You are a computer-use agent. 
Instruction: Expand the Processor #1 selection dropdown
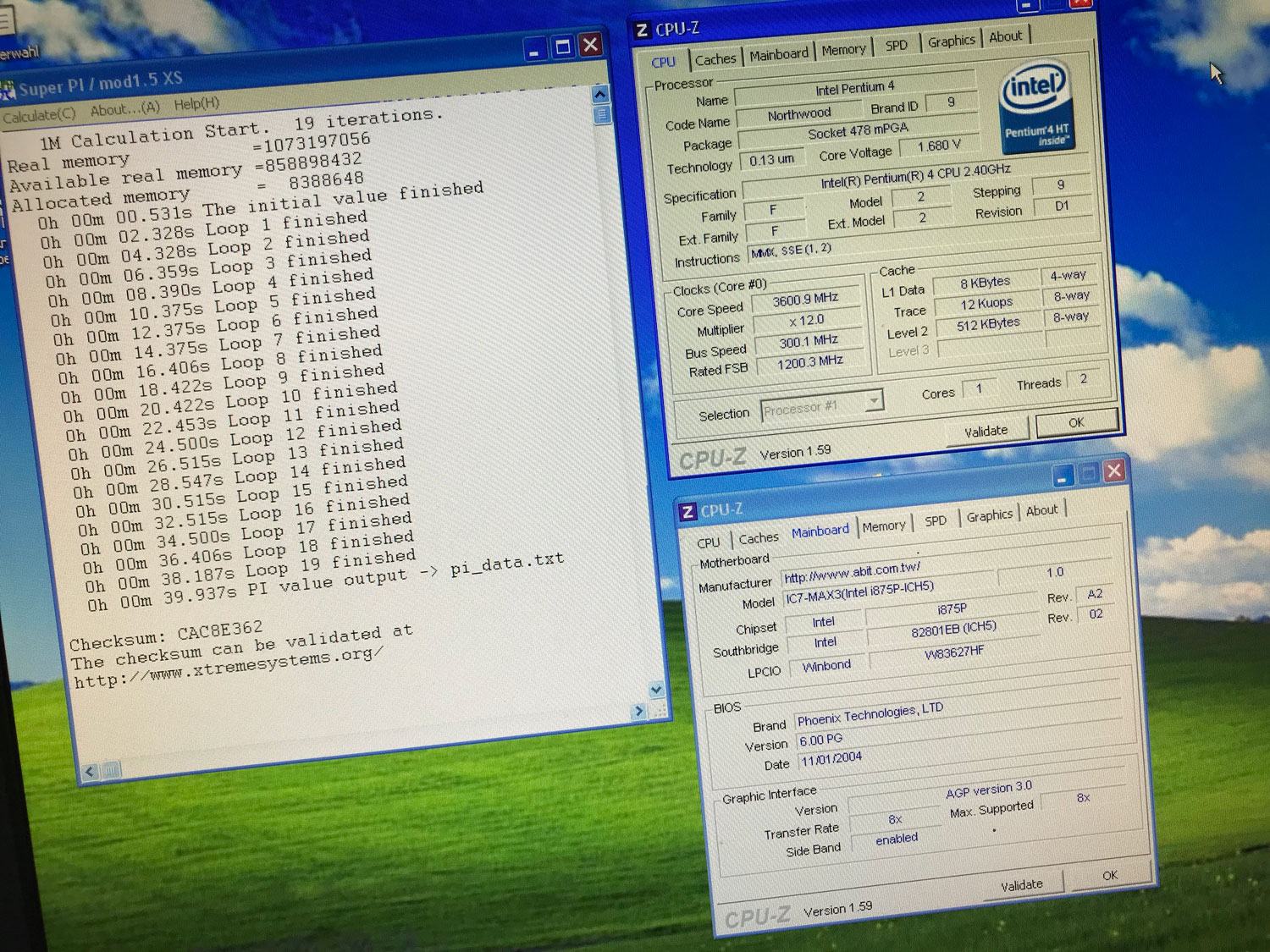tap(874, 400)
